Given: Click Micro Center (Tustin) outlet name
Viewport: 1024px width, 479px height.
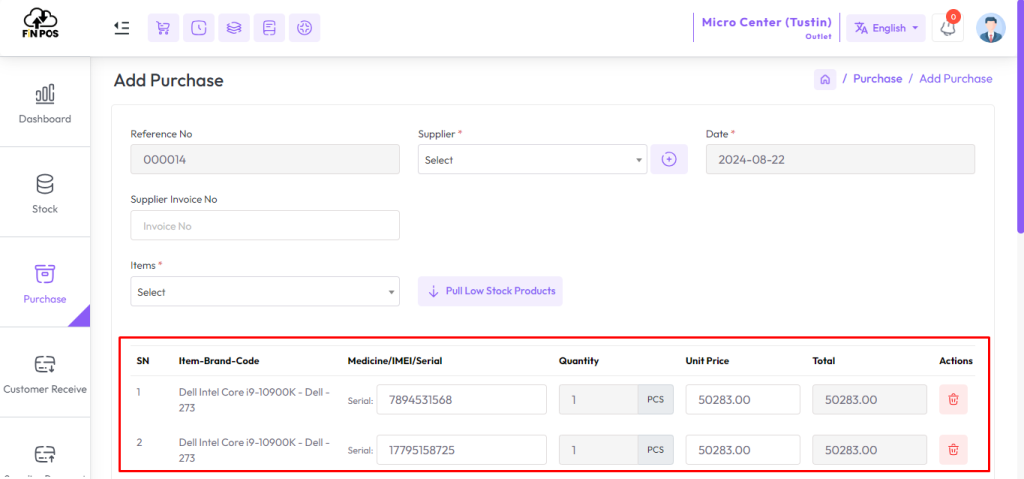Looking at the screenshot, I should point(767,22).
